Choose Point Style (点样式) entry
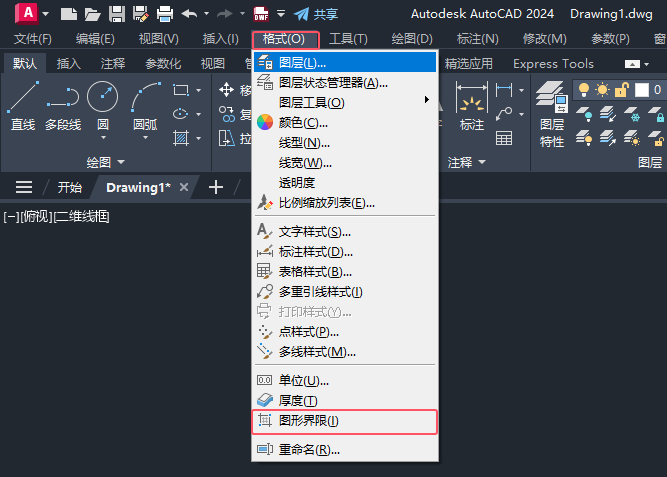The height and width of the screenshot is (477, 667). click(345, 332)
